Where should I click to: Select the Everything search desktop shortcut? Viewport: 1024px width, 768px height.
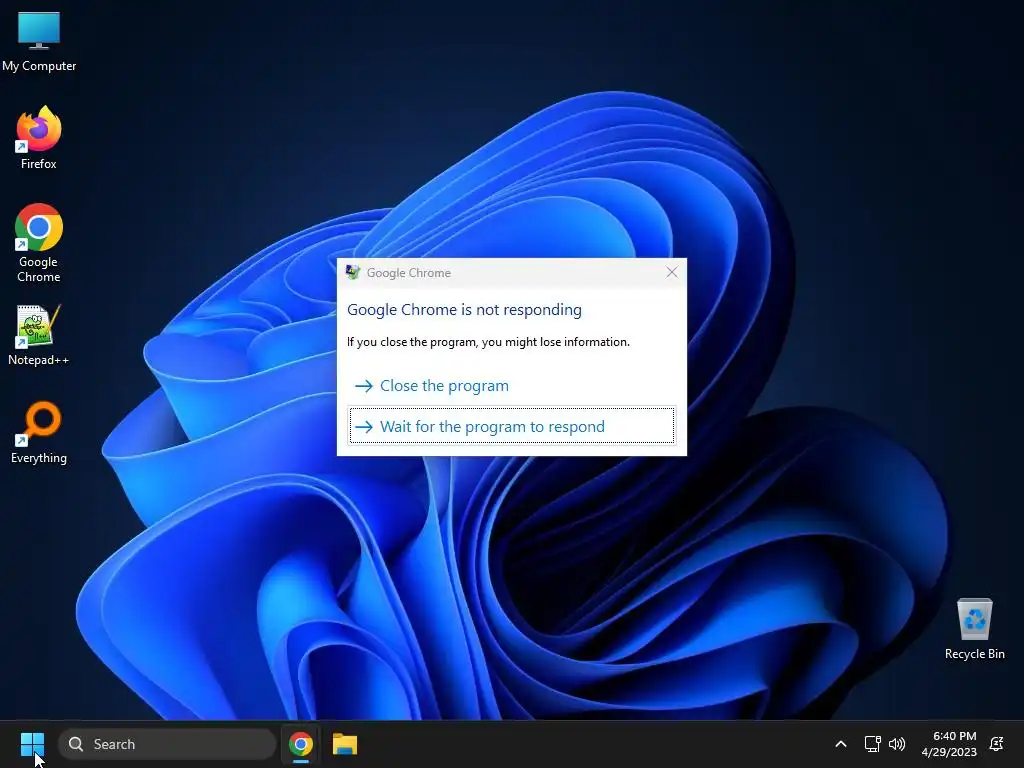click(39, 432)
